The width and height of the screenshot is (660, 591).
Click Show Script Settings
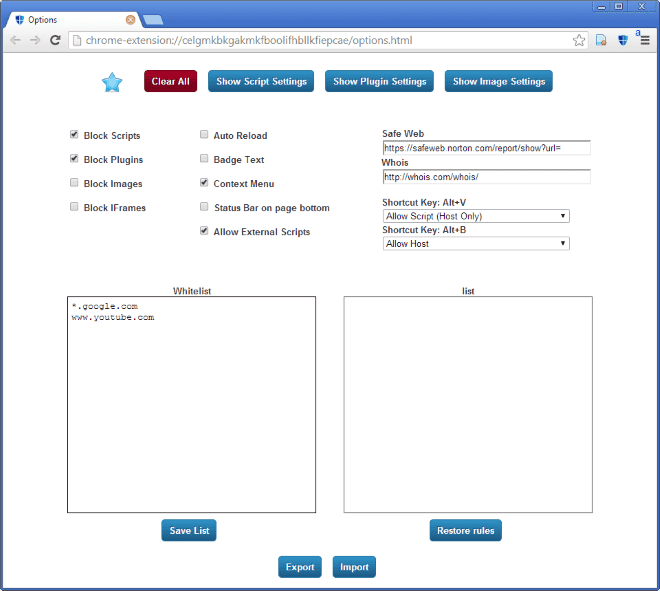pos(261,82)
